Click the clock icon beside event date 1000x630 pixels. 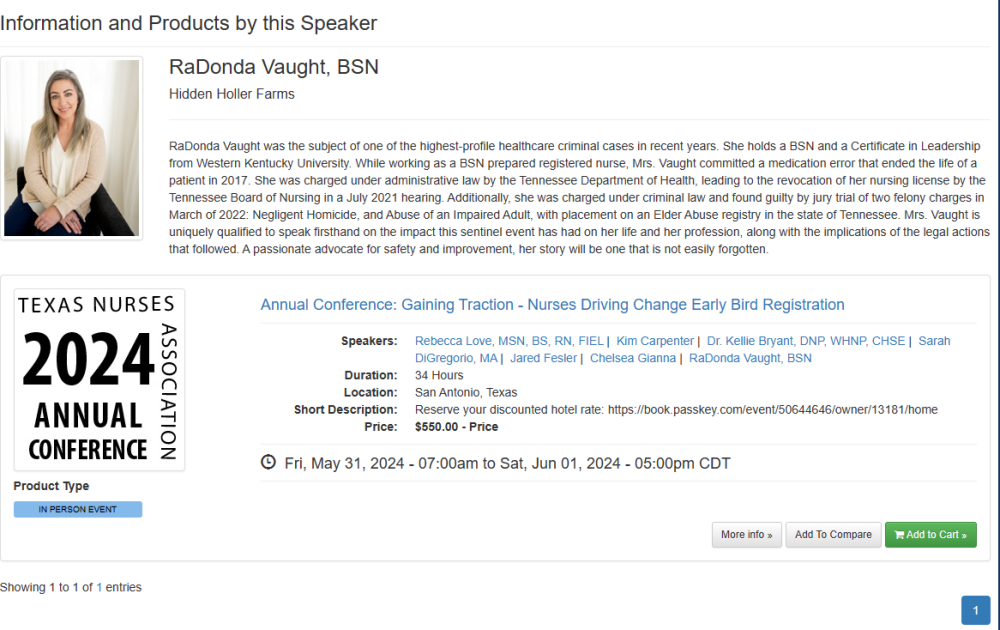coord(268,463)
